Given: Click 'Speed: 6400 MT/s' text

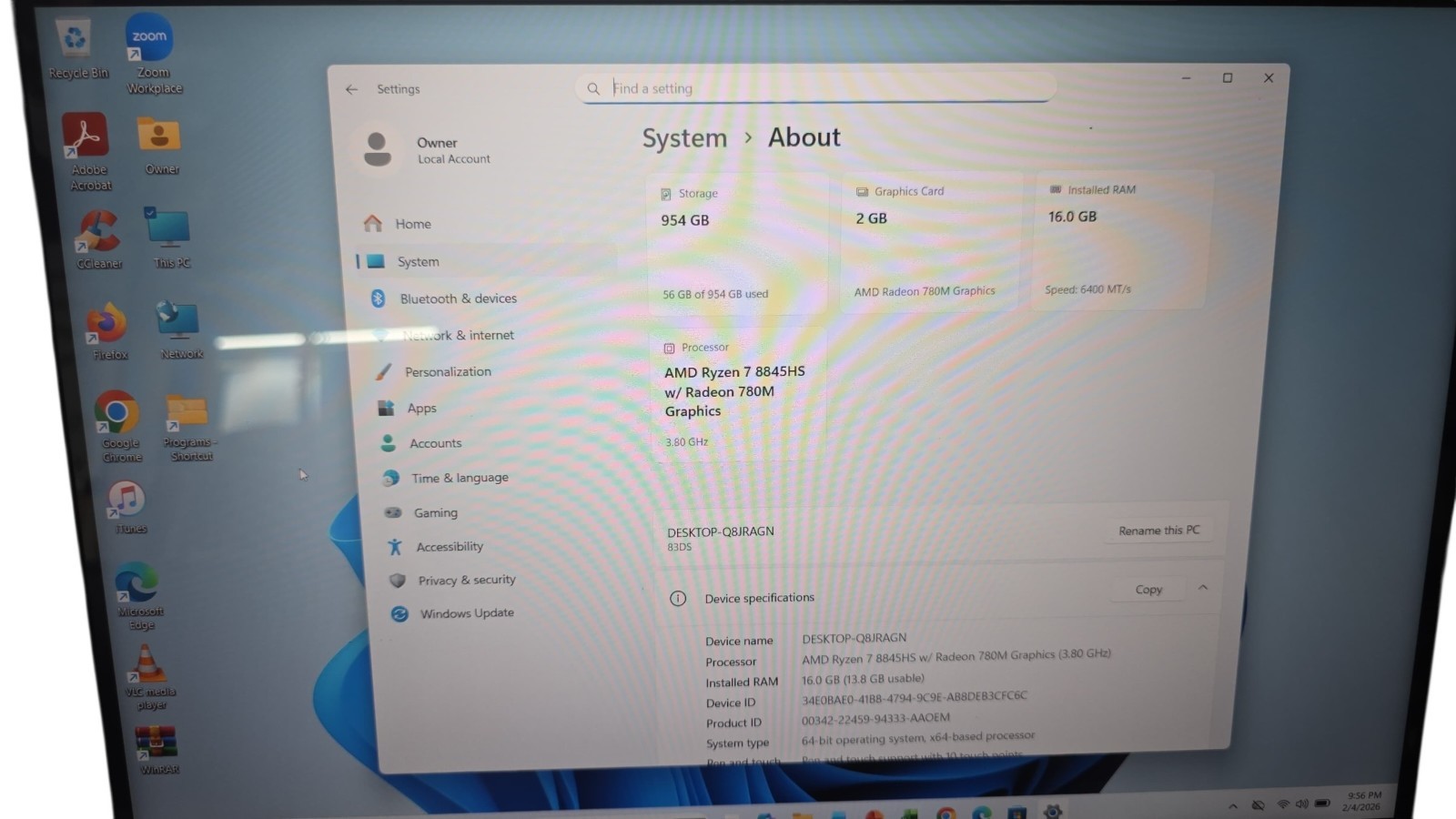Looking at the screenshot, I should (x=1087, y=289).
